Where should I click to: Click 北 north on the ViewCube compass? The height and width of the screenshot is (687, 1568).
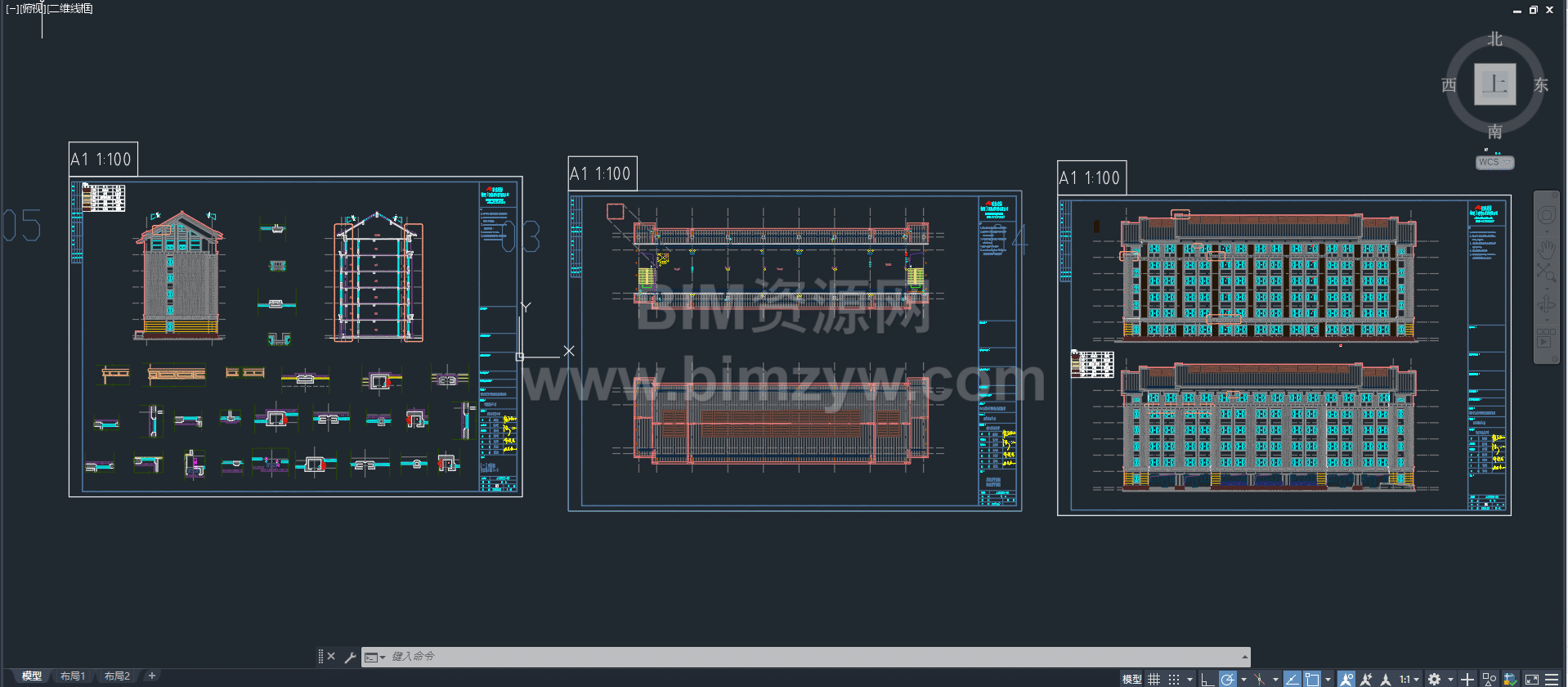point(1495,39)
